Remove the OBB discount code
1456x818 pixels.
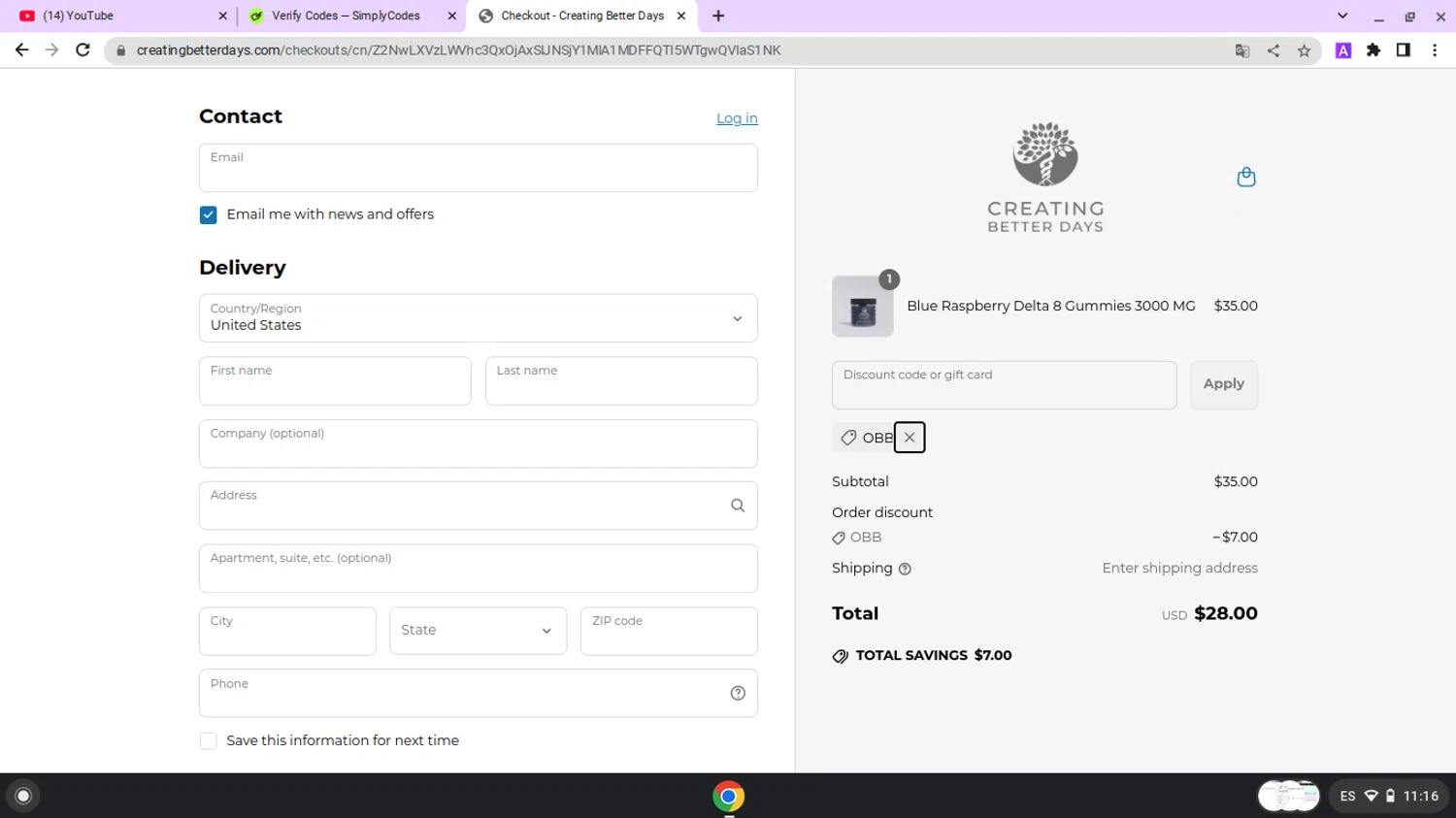point(910,438)
